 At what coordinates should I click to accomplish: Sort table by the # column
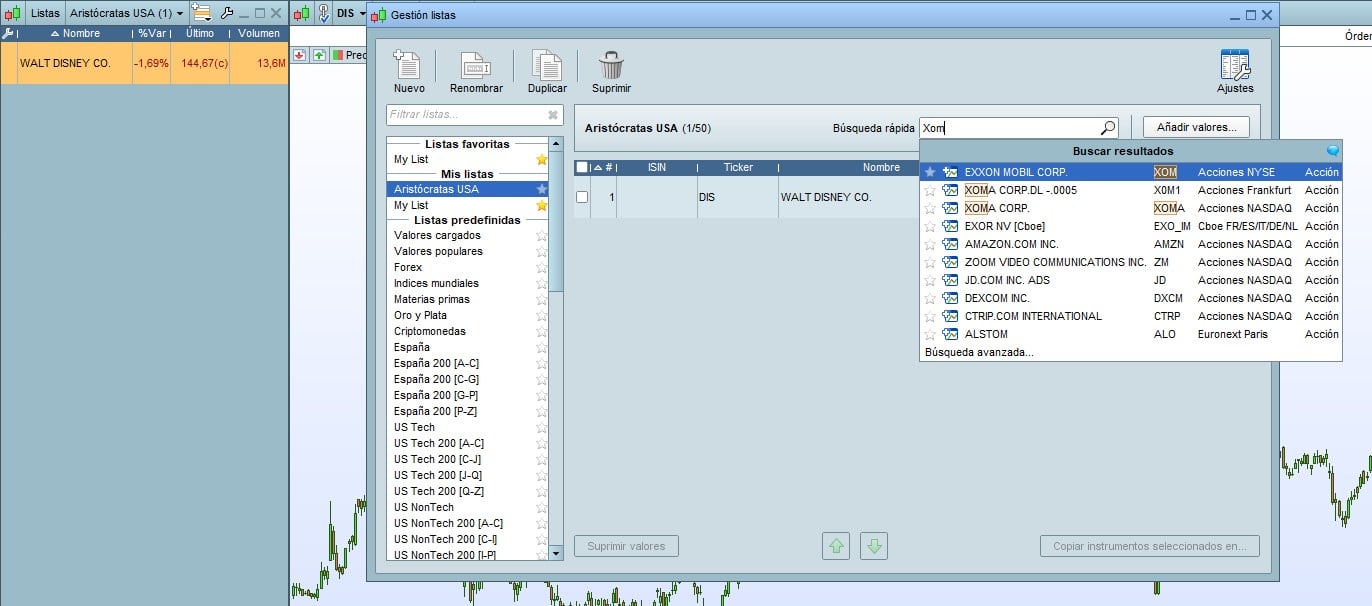604,167
